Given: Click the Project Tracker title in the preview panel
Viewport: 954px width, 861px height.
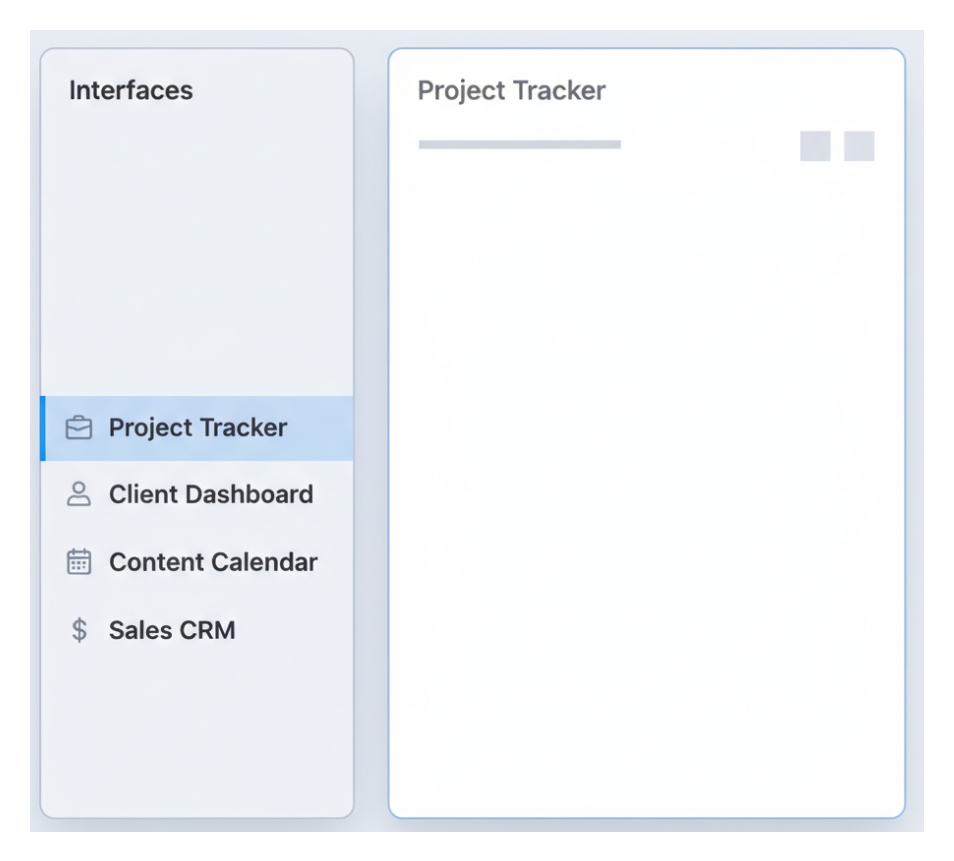Looking at the screenshot, I should click(512, 90).
